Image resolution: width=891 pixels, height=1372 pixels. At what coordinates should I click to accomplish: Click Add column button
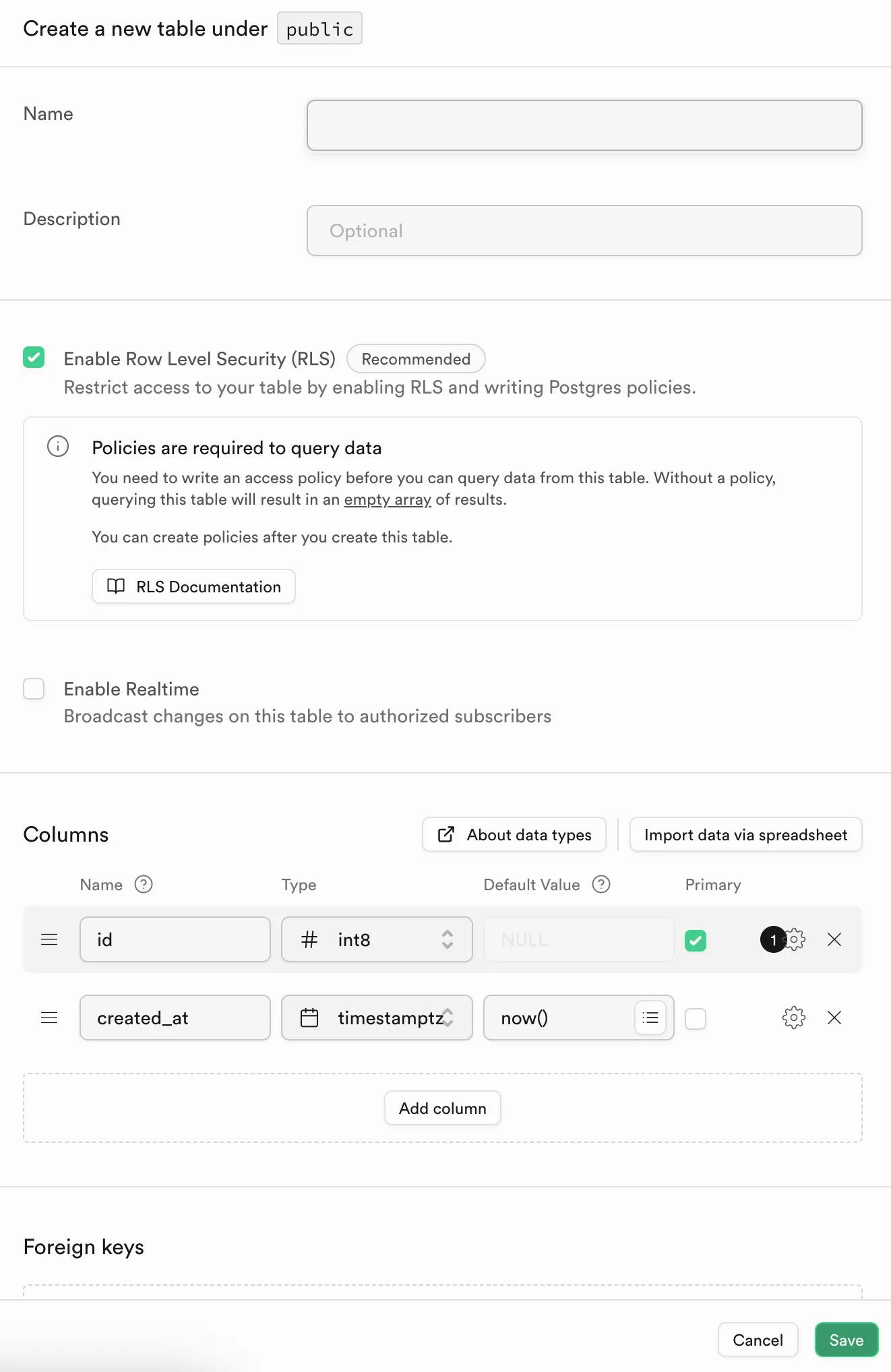442,1108
